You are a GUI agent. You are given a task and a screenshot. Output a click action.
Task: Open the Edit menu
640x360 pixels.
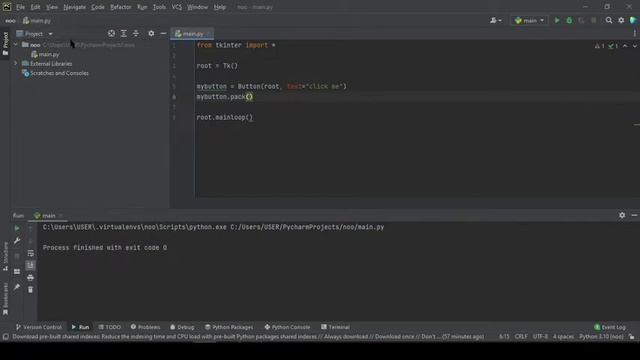tap(35, 7)
